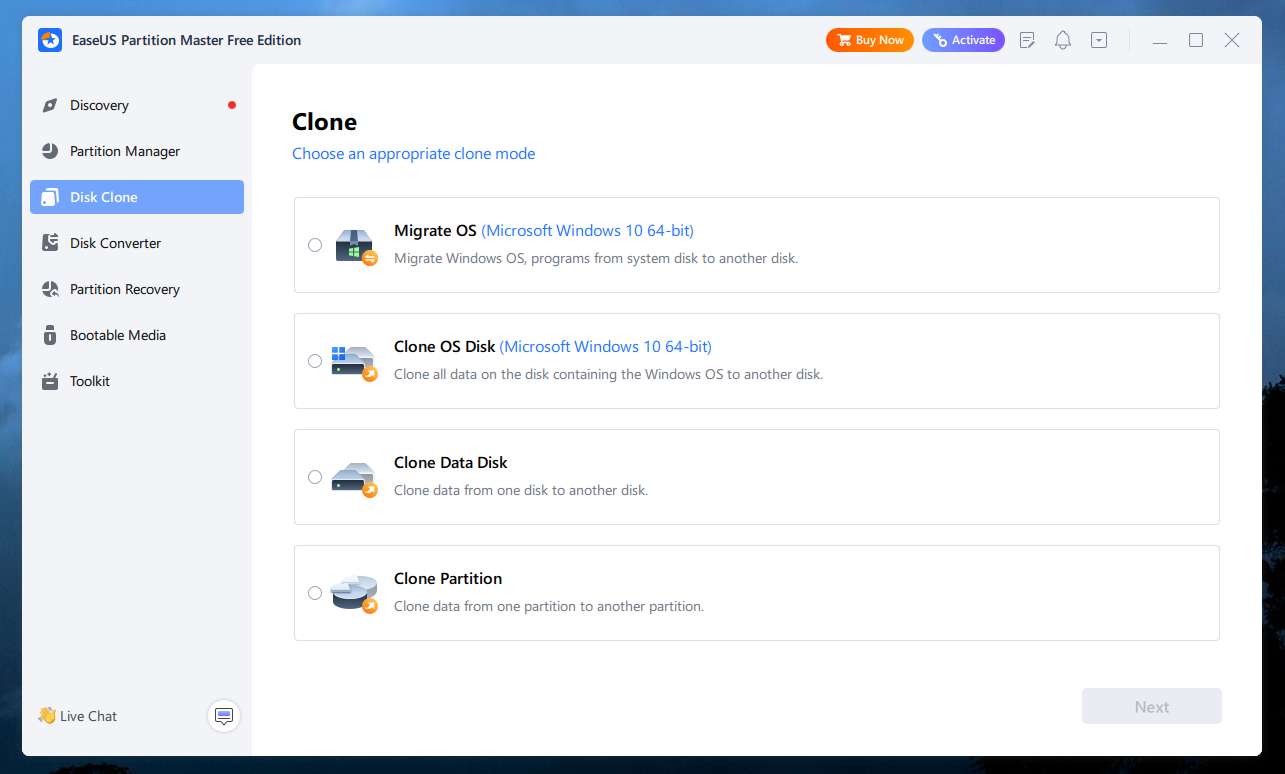Click the Partition Manager pie icon
The height and width of the screenshot is (774, 1285).
[x=50, y=151]
